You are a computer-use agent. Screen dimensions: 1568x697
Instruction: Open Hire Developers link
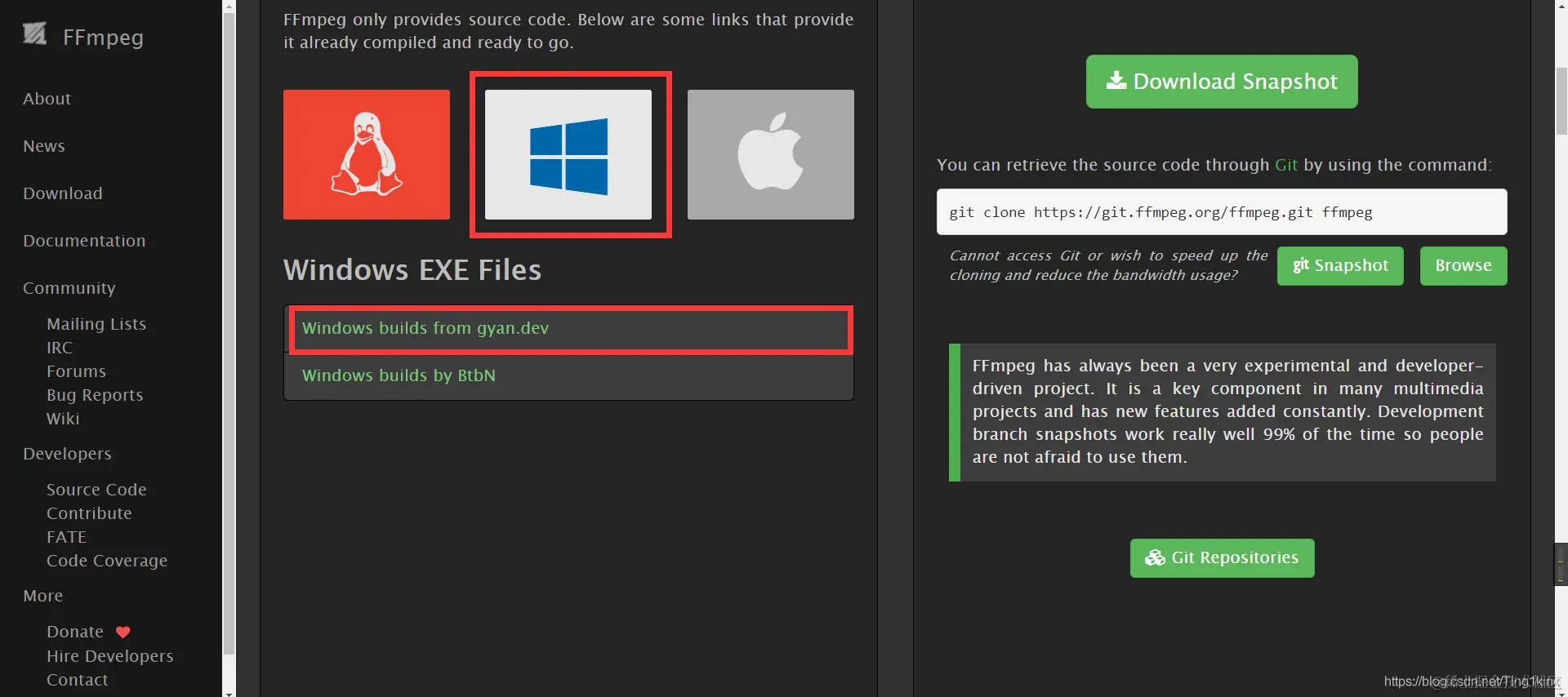(110, 656)
